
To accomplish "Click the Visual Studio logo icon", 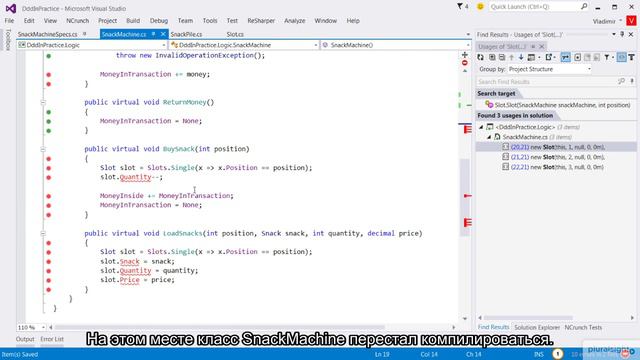I will coord(11,8).
